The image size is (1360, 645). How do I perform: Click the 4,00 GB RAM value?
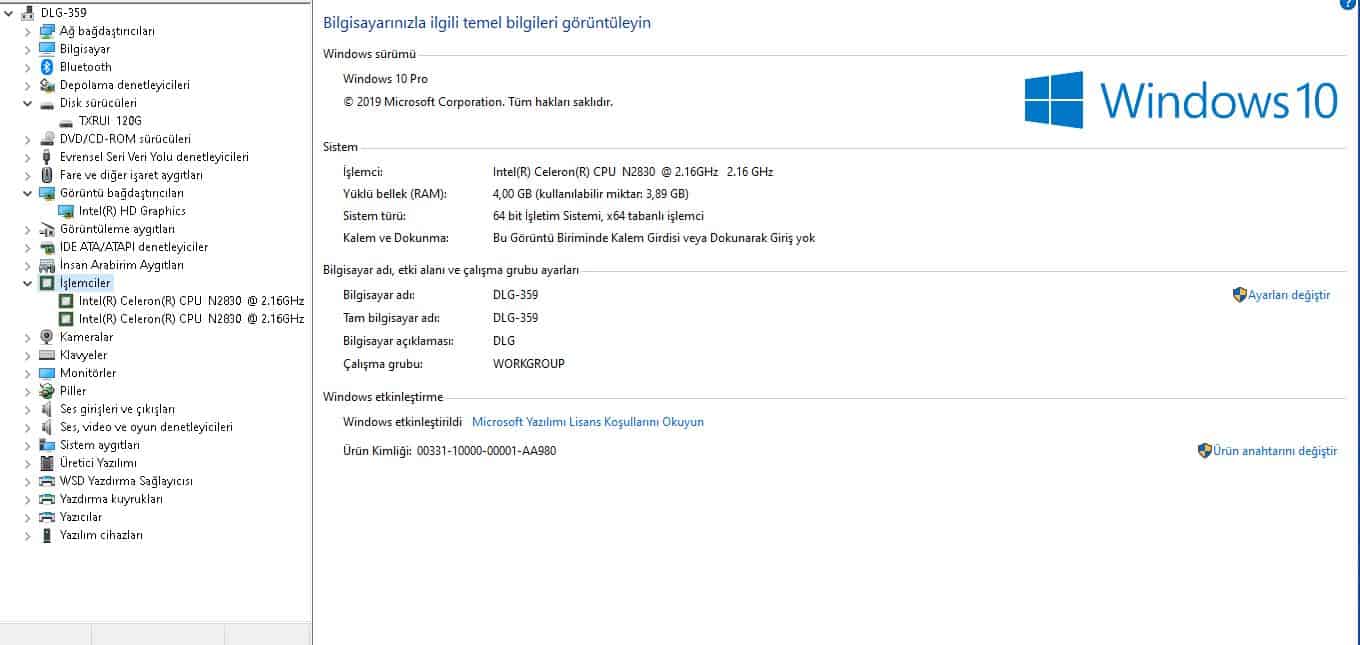pyautogui.click(x=591, y=194)
